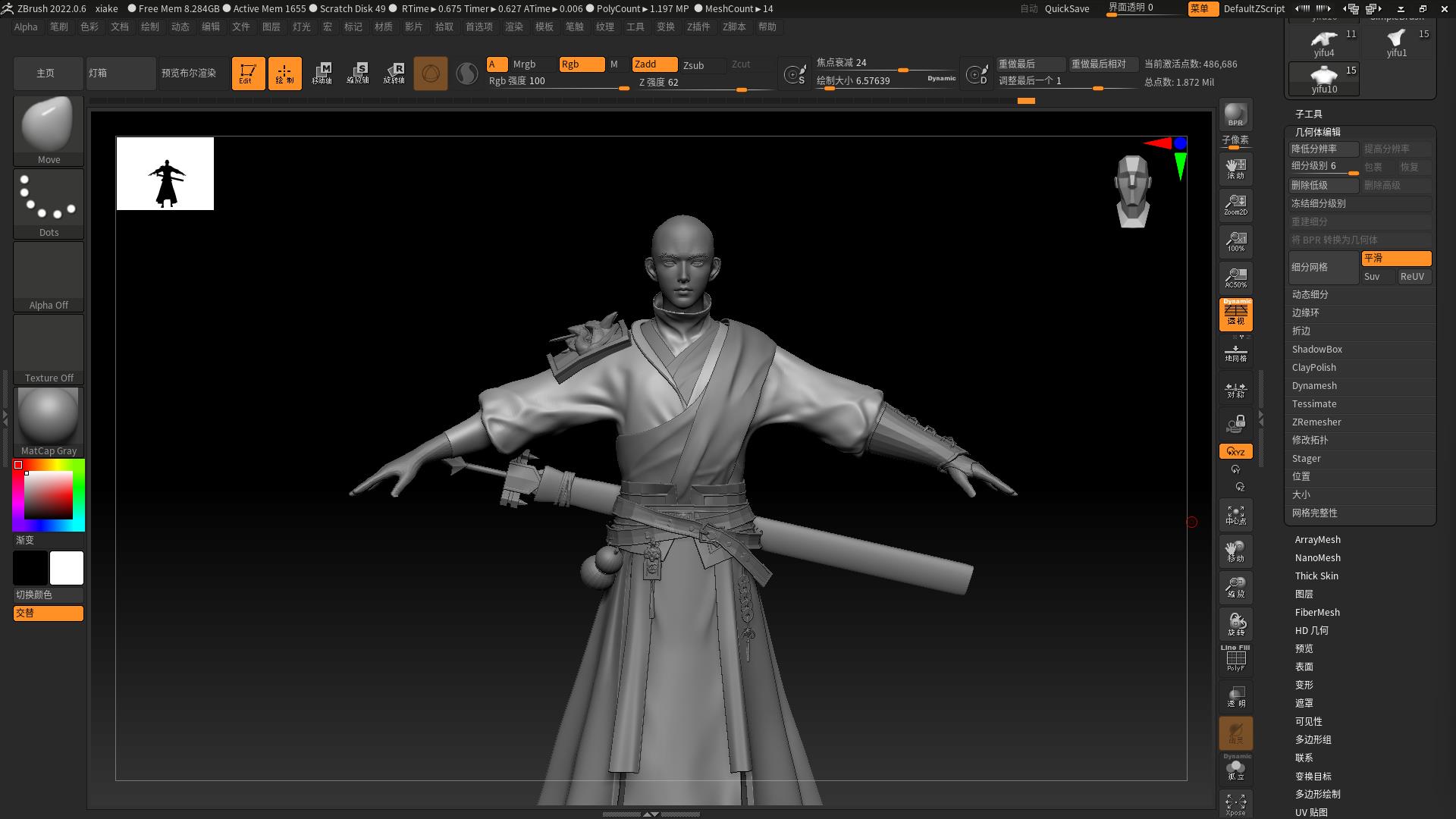Toggle the PolyF line fill display
This screenshot has width=1456, height=819.
point(1235,658)
